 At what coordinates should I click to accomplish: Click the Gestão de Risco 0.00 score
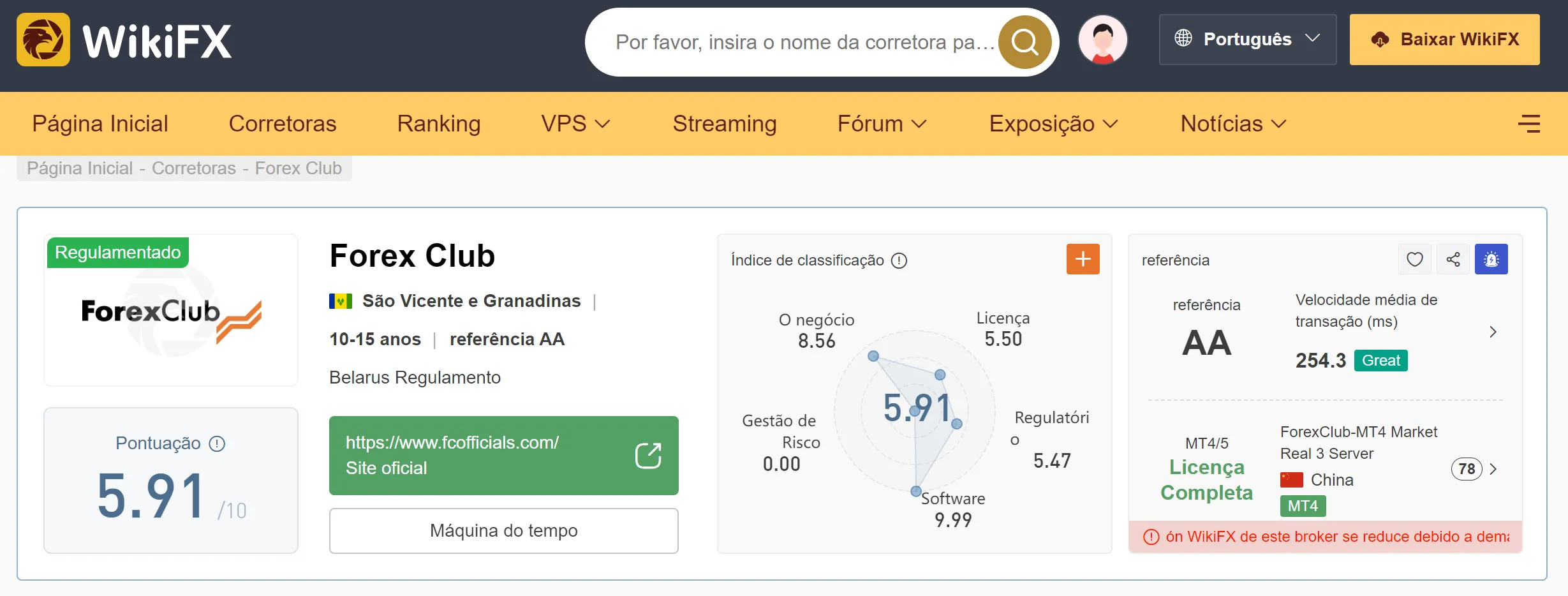(781, 443)
